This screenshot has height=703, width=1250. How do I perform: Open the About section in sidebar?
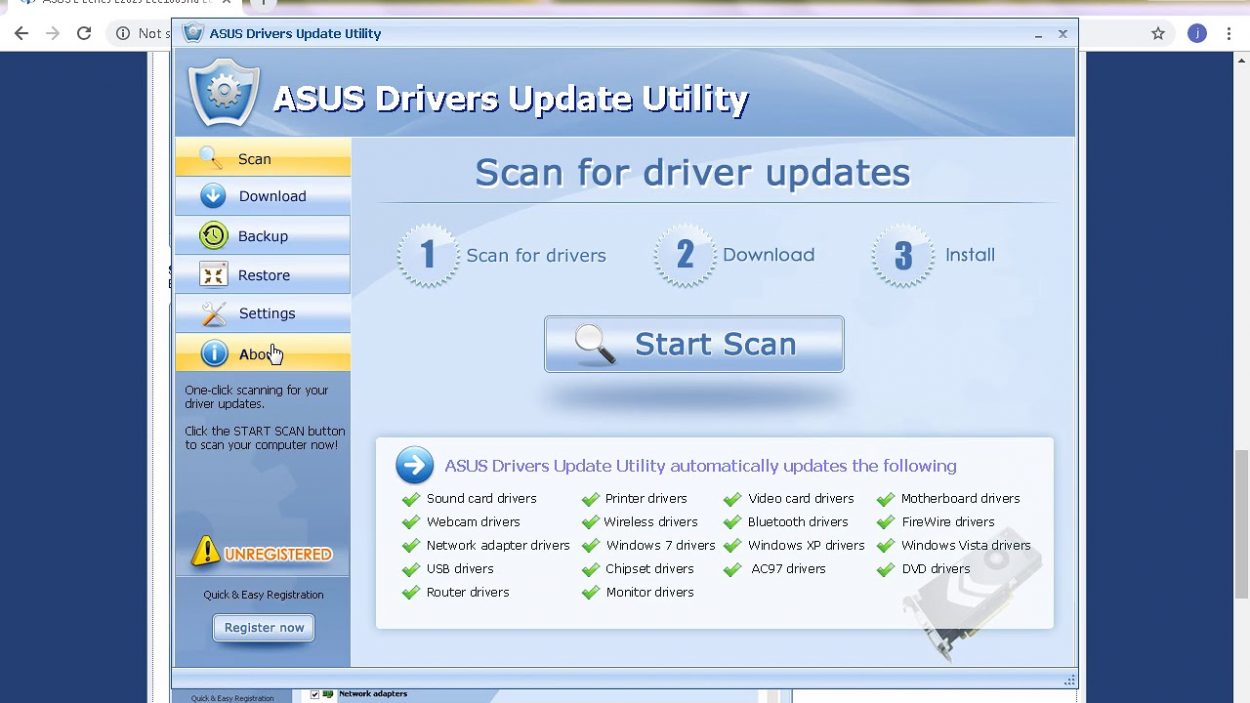(263, 353)
